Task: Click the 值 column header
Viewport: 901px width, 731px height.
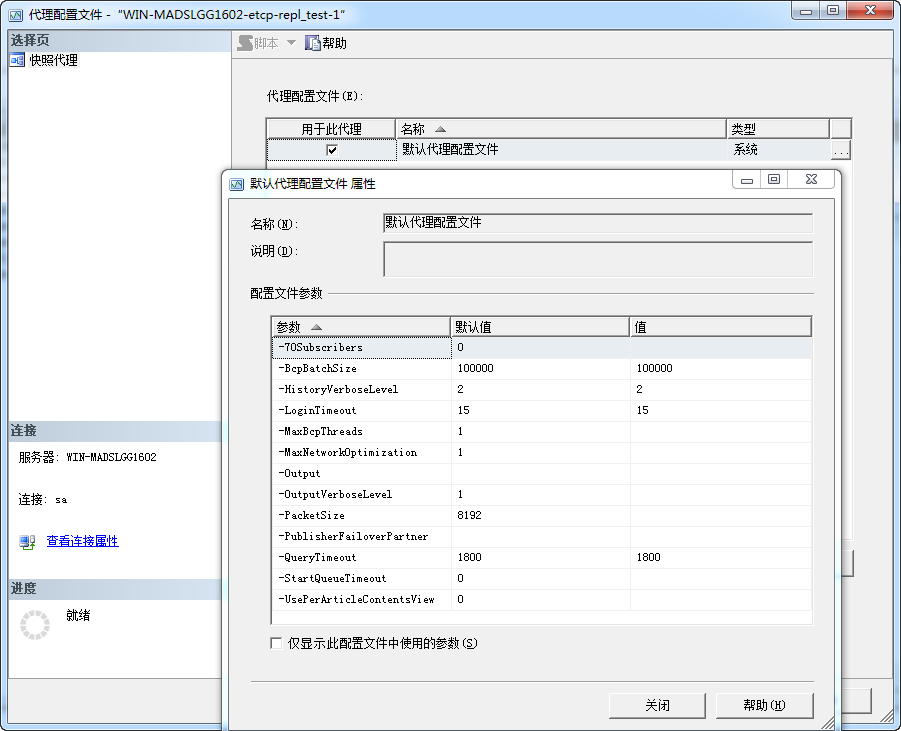Action: point(721,327)
